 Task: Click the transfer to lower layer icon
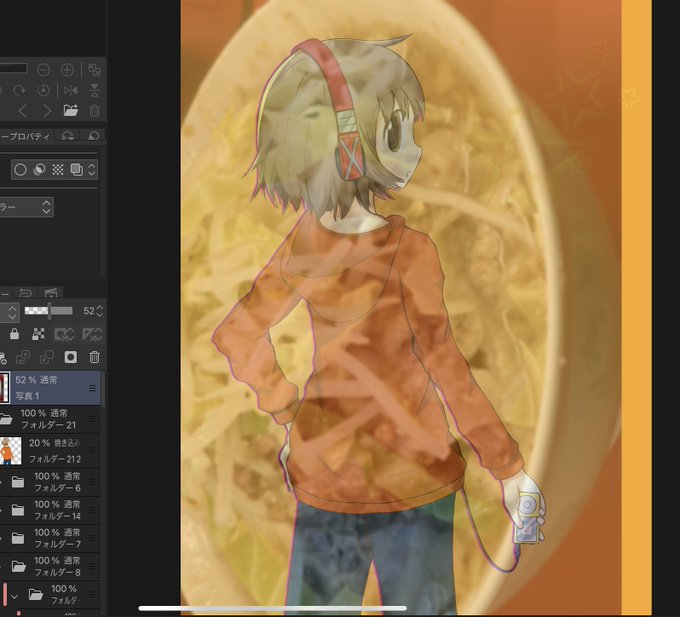click(x=23, y=357)
